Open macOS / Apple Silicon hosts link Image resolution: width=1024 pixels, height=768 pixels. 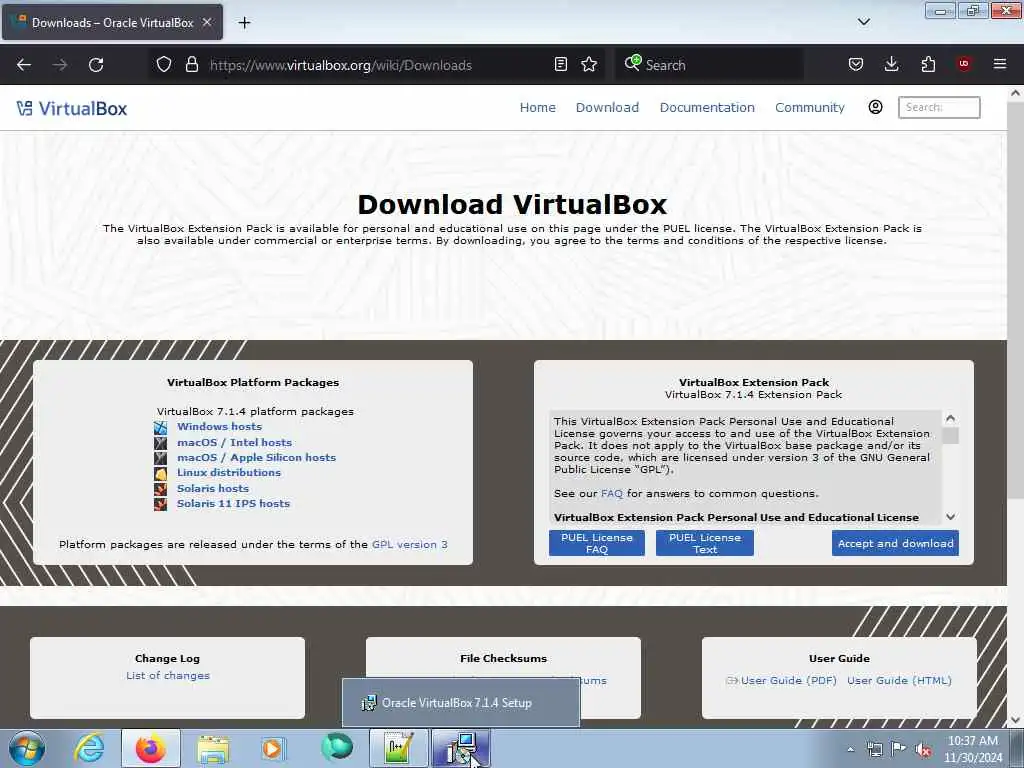(x=256, y=457)
